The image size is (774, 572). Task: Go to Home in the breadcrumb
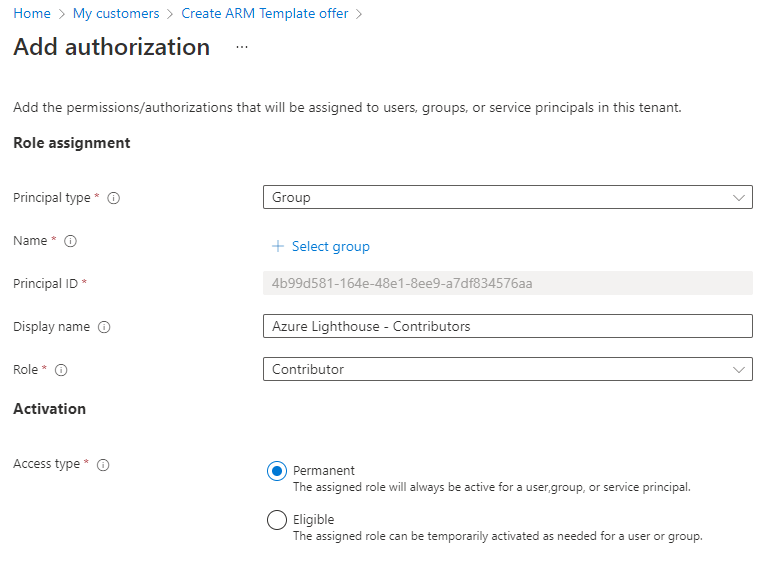pyautogui.click(x=32, y=14)
